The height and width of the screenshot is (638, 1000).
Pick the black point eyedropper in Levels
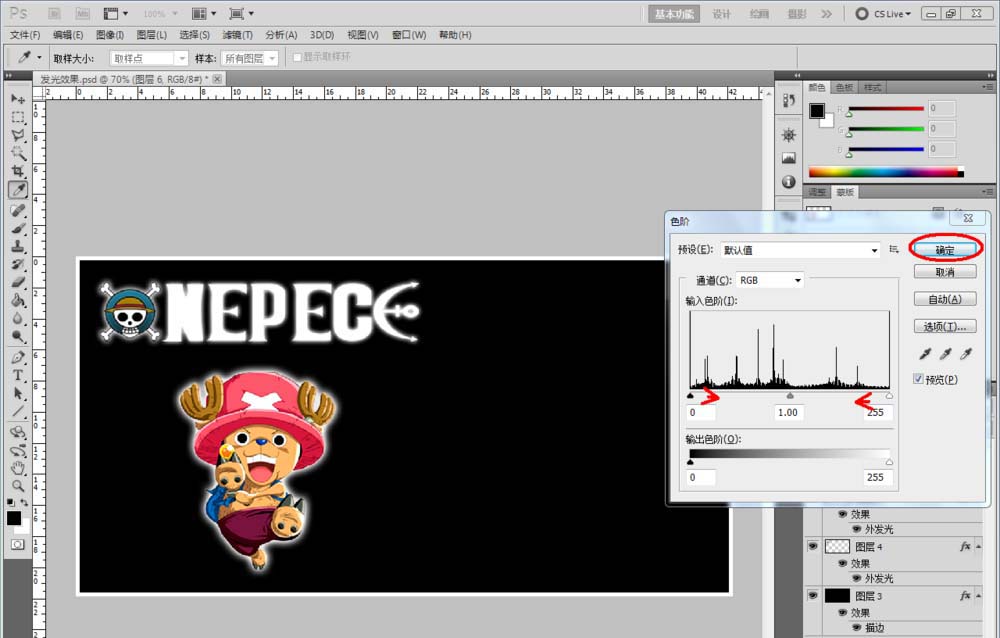[x=925, y=354]
